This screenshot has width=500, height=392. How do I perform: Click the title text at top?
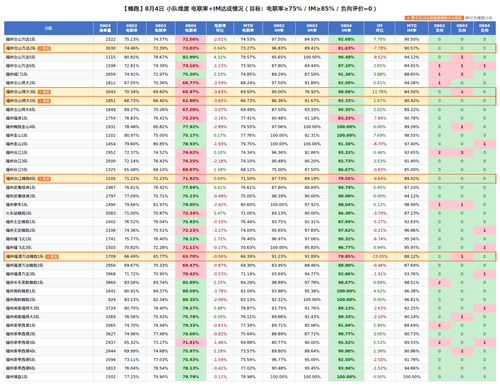(x=250, y=9)
